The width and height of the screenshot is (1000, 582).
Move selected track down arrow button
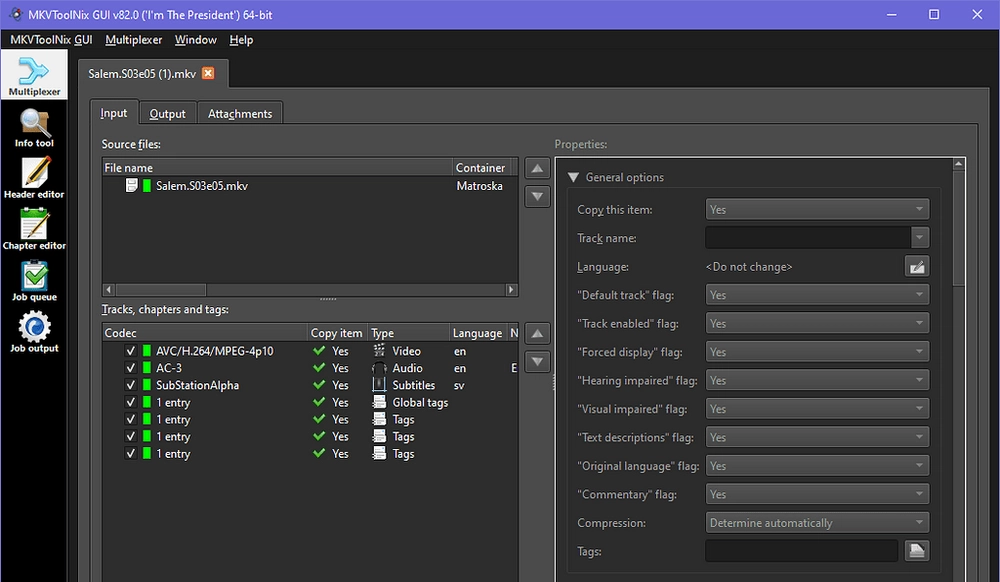(x=537, y=361)
